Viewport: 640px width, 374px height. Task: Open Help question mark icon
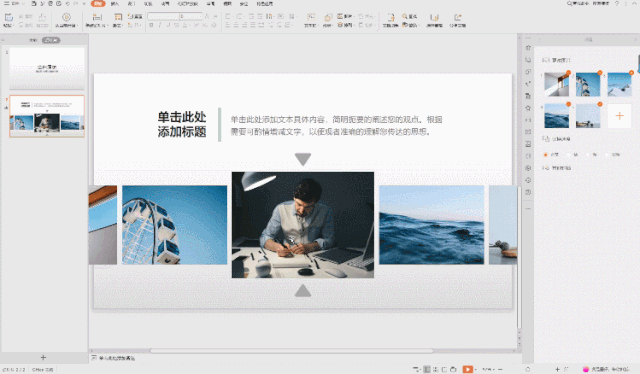(x=617, y=3)
